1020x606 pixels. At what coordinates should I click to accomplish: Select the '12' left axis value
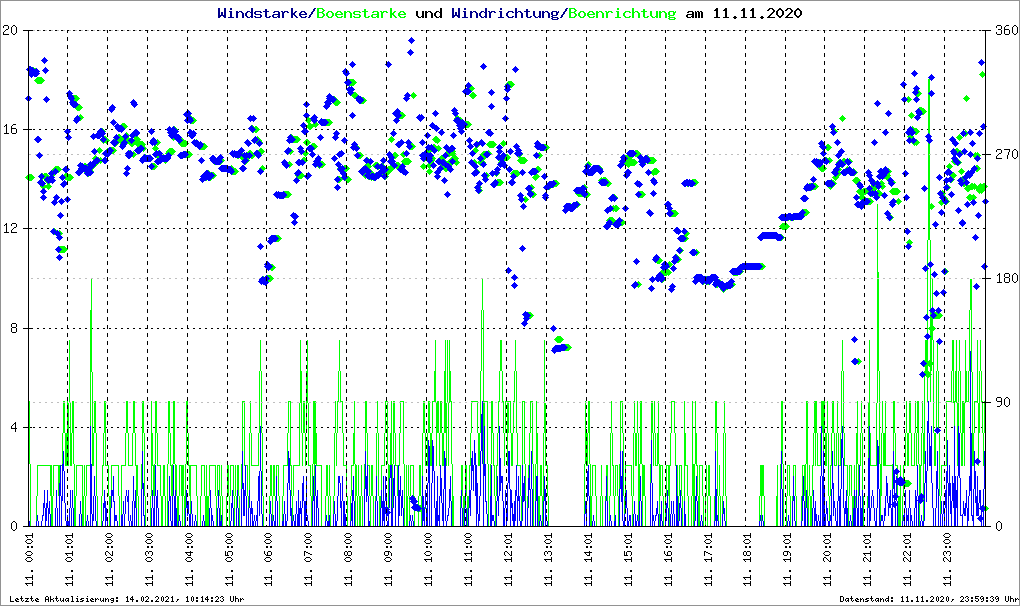click(x=11, y=229)
